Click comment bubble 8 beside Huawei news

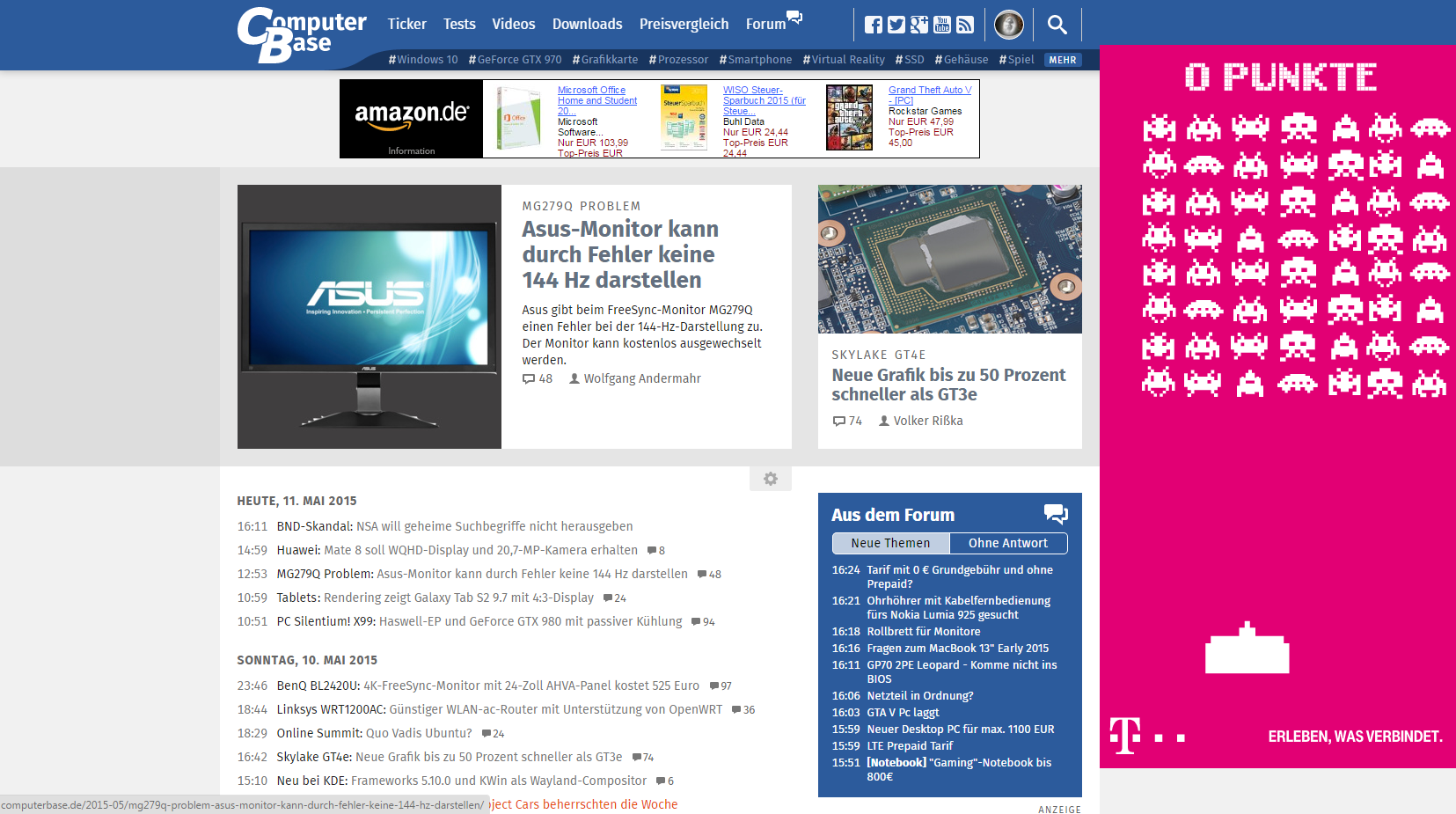point(656,550)
